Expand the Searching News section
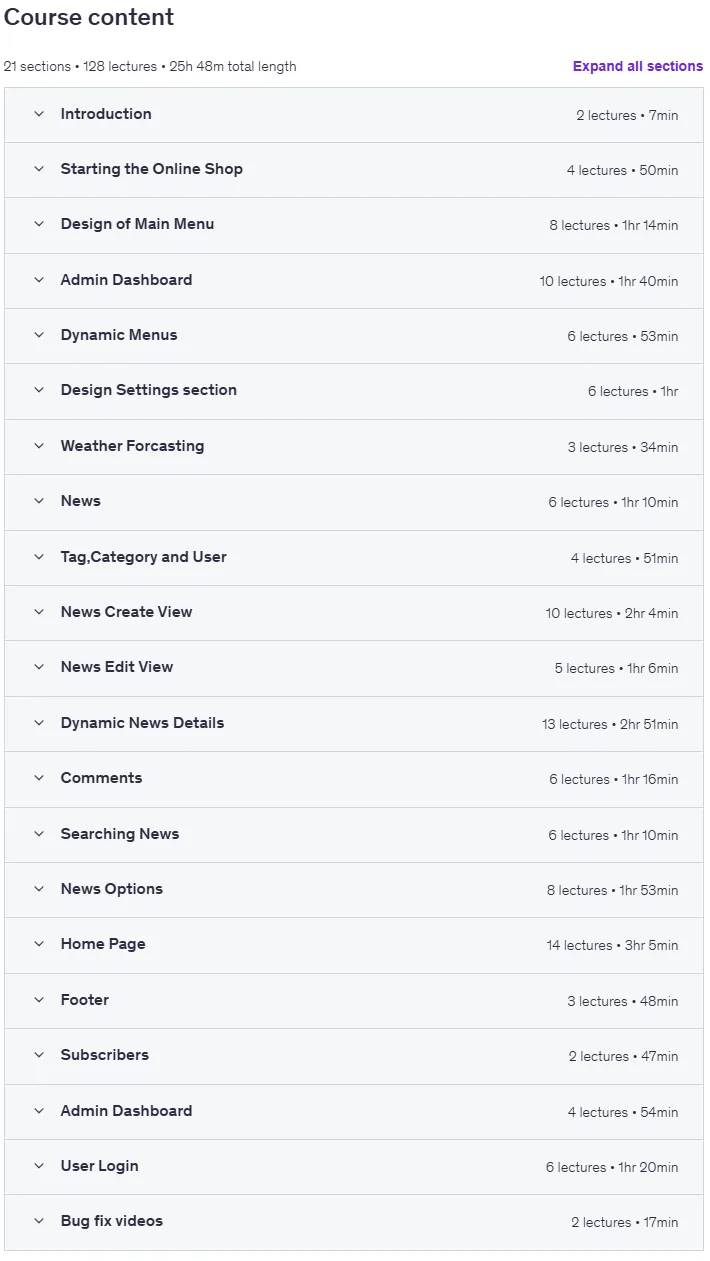Image resolution: width=710 pixels, height=1261 pixels. [x=354, y=834]
